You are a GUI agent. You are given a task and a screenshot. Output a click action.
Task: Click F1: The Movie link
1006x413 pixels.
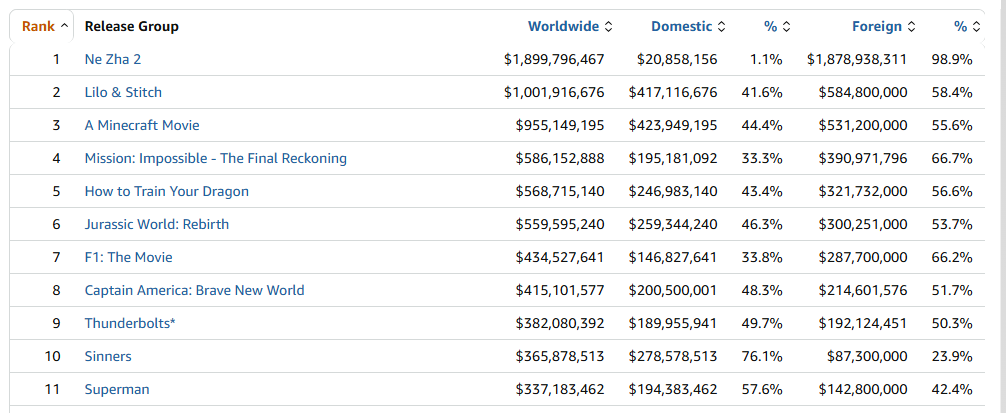click(x=128, y=257)
